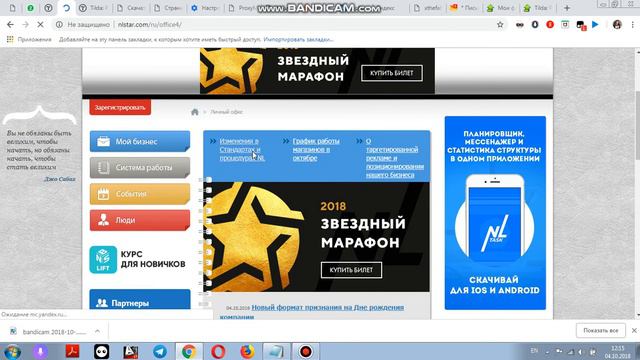
Task: Open the Chrome three-dot menu
Action: [x=633, y=24]
